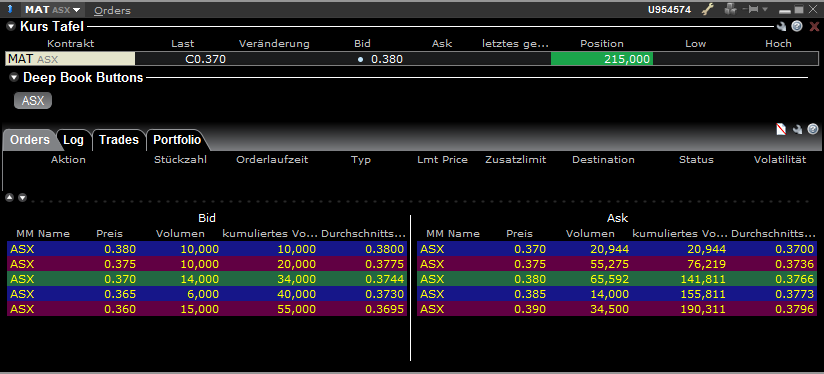Click ask price 0.375 in Ask book
Image resolution: width=824 pixels, height=374 pixels.
click(x=530, y=264)
